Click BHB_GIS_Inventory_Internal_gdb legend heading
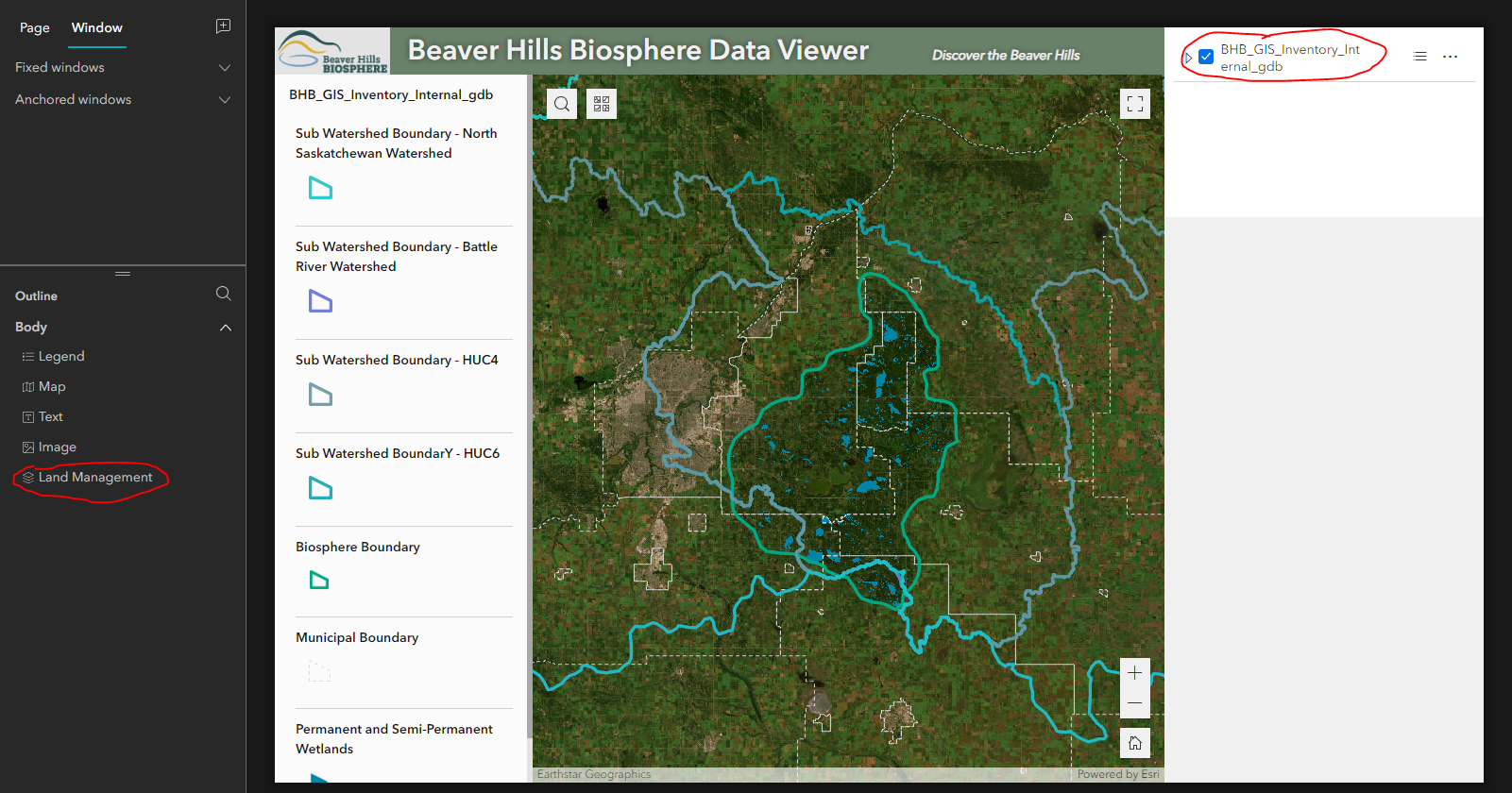This screenshot has height=793, width=1512. point(391,95)
